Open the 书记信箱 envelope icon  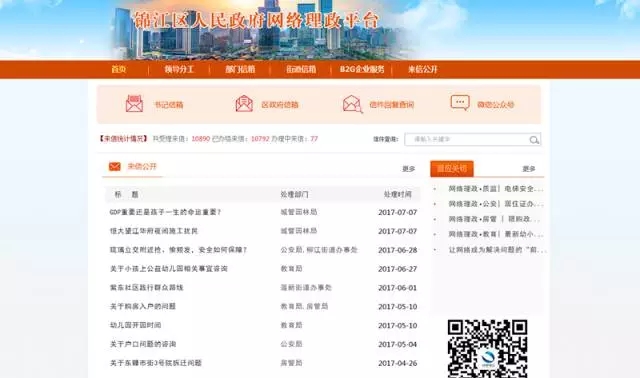(134, 103)
